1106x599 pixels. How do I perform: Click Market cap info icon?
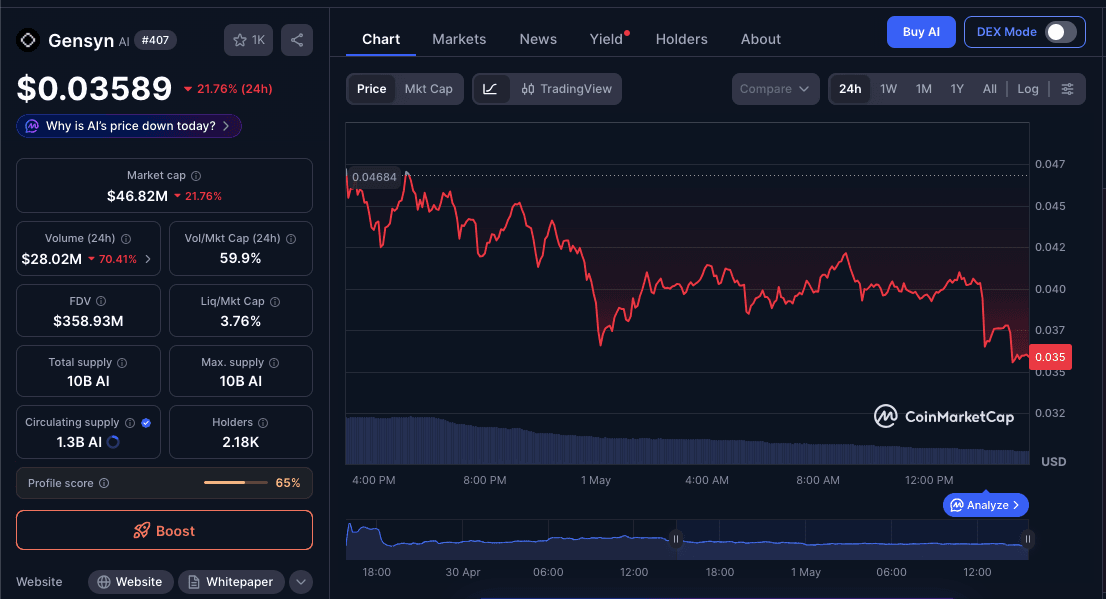coord(196,176)
